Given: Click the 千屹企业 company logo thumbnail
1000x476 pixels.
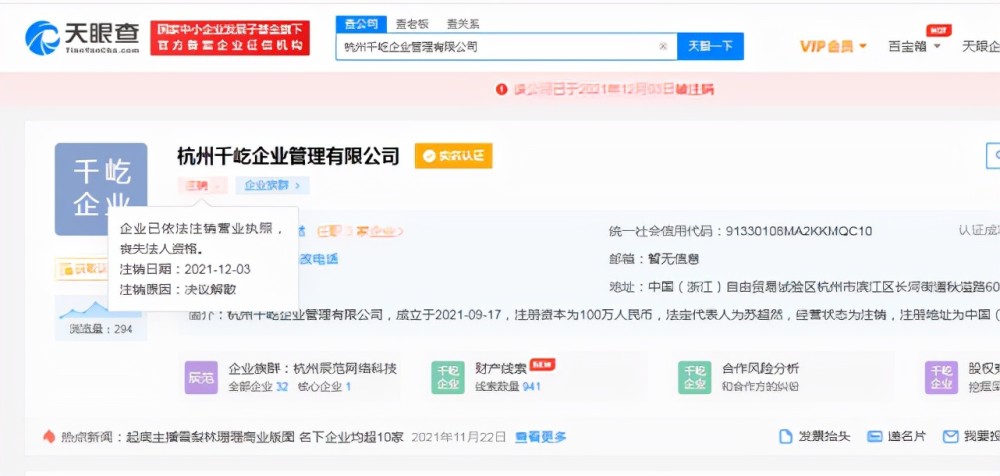Looking at the screenshot, I should [101, 189].
